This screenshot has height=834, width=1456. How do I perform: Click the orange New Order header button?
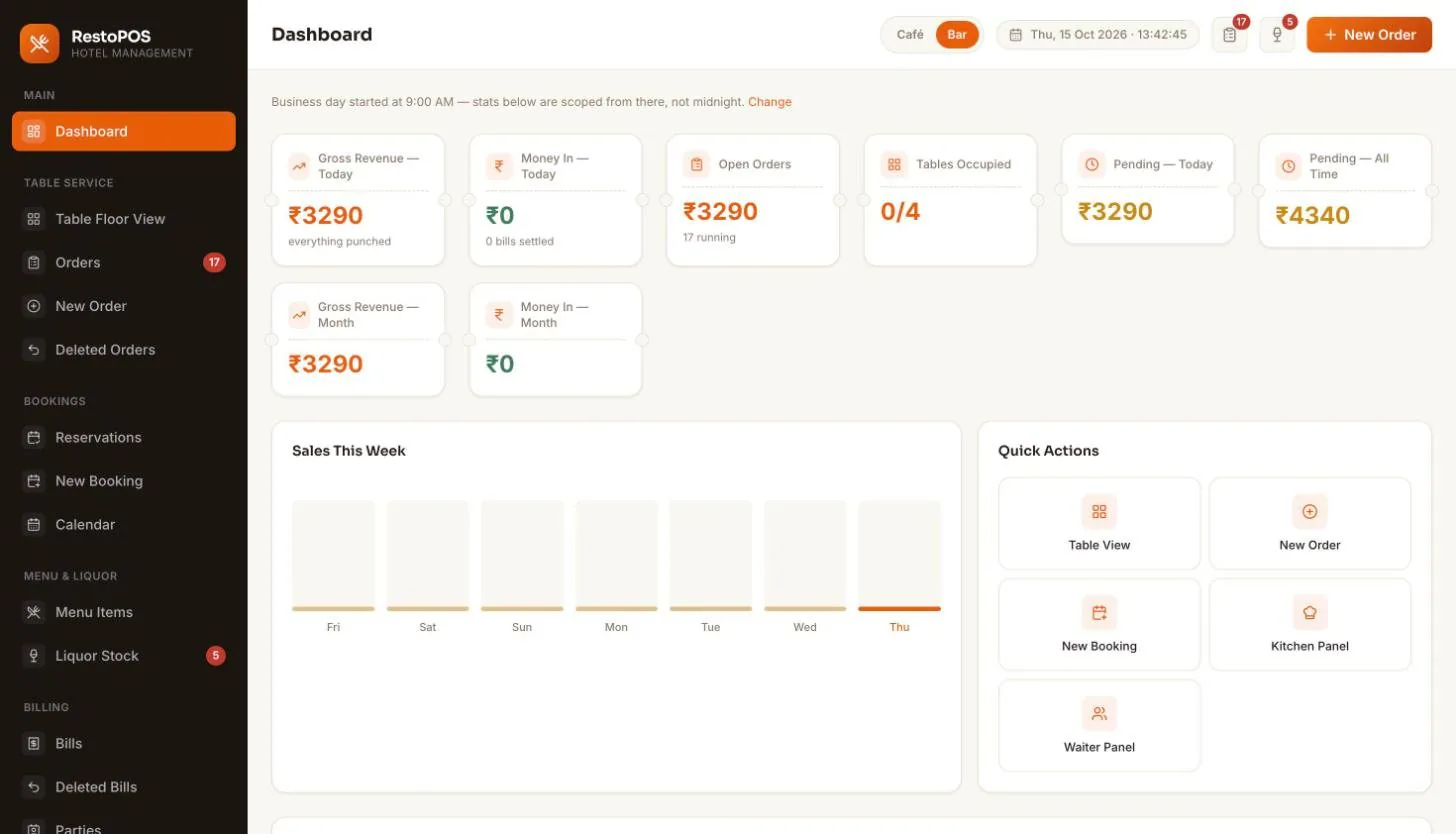coord(1369,35)
